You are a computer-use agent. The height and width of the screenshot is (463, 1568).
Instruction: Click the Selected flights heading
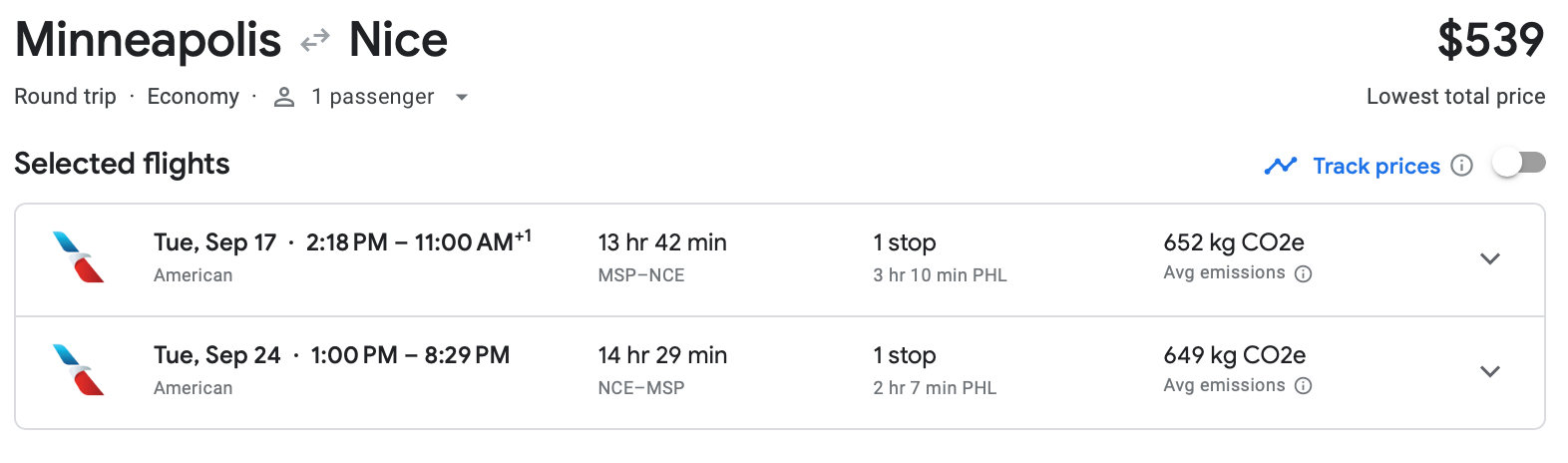pos(122,164)
